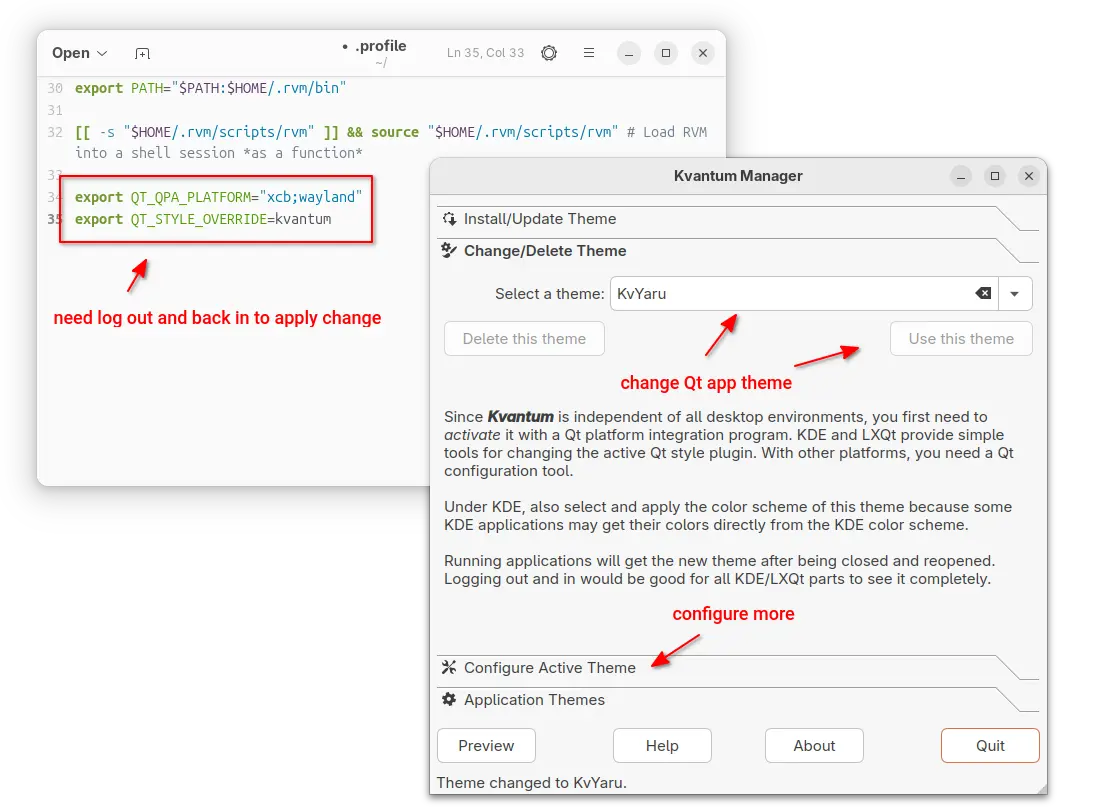This screenshot has height=808, width=1095.
Task: Expand the theme selection dropdown arrow
Action: (x=1014, y=294)
